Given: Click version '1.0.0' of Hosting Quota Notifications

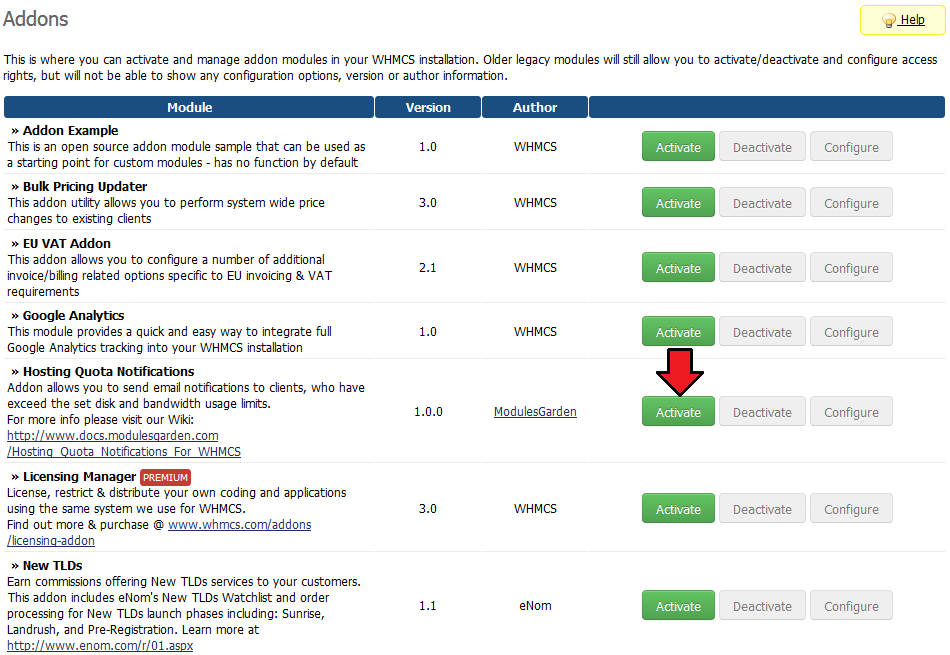Looking at the screenshot, I should [x=428, y=411].
